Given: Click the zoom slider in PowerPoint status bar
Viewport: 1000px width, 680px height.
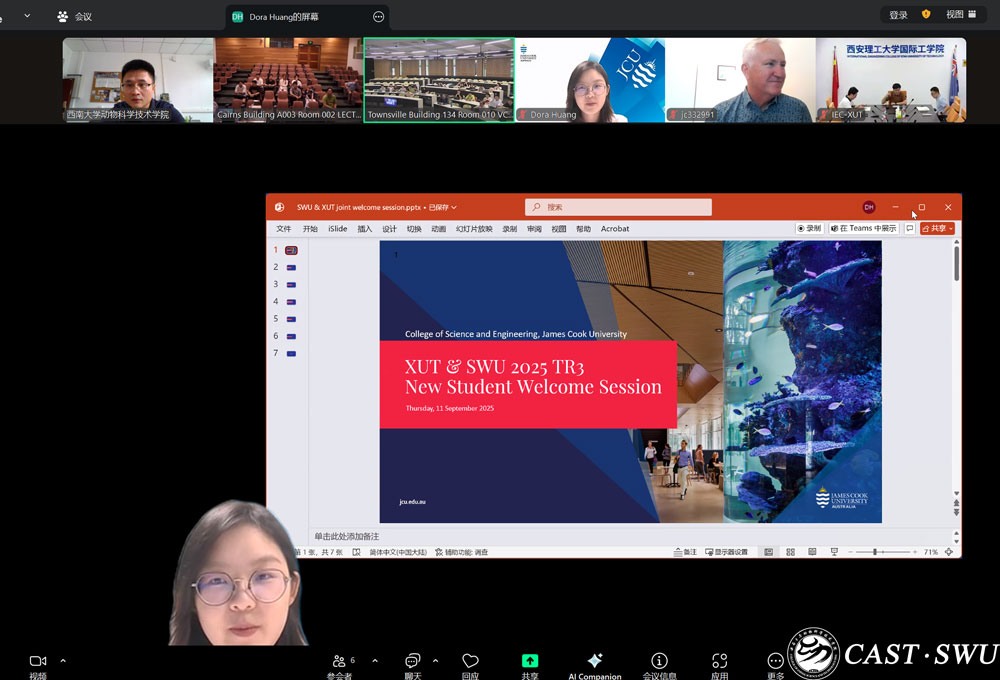Looking at the screenshot, I should (875, 552).
